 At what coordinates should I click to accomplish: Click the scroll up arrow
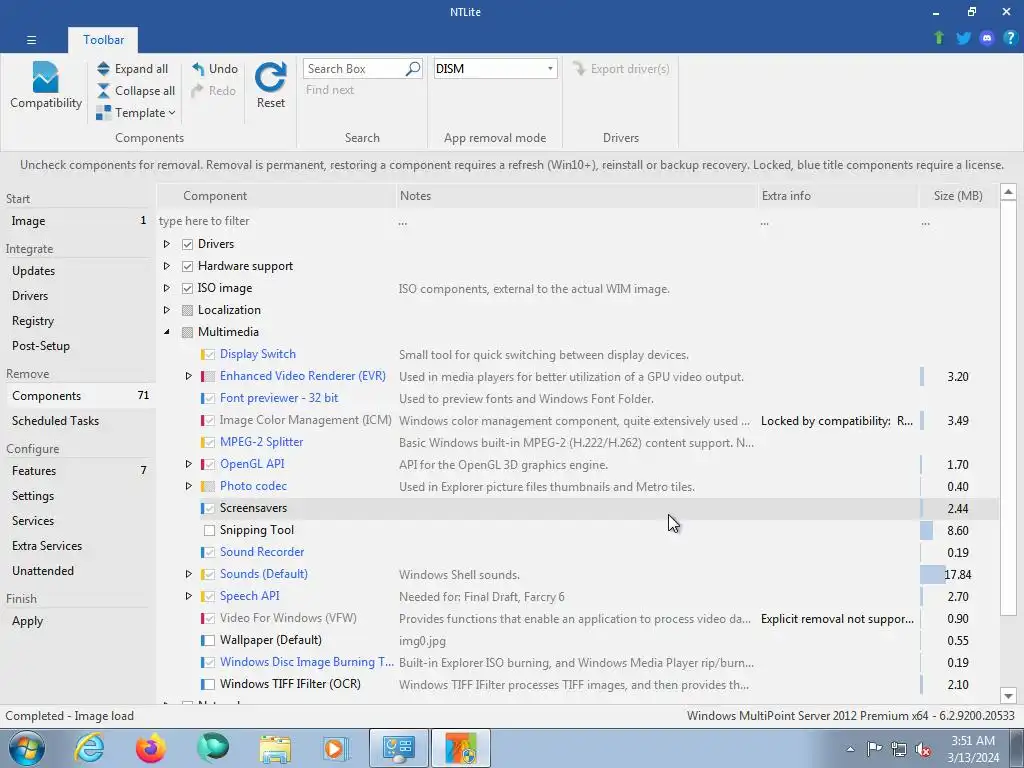(1008, 192)
